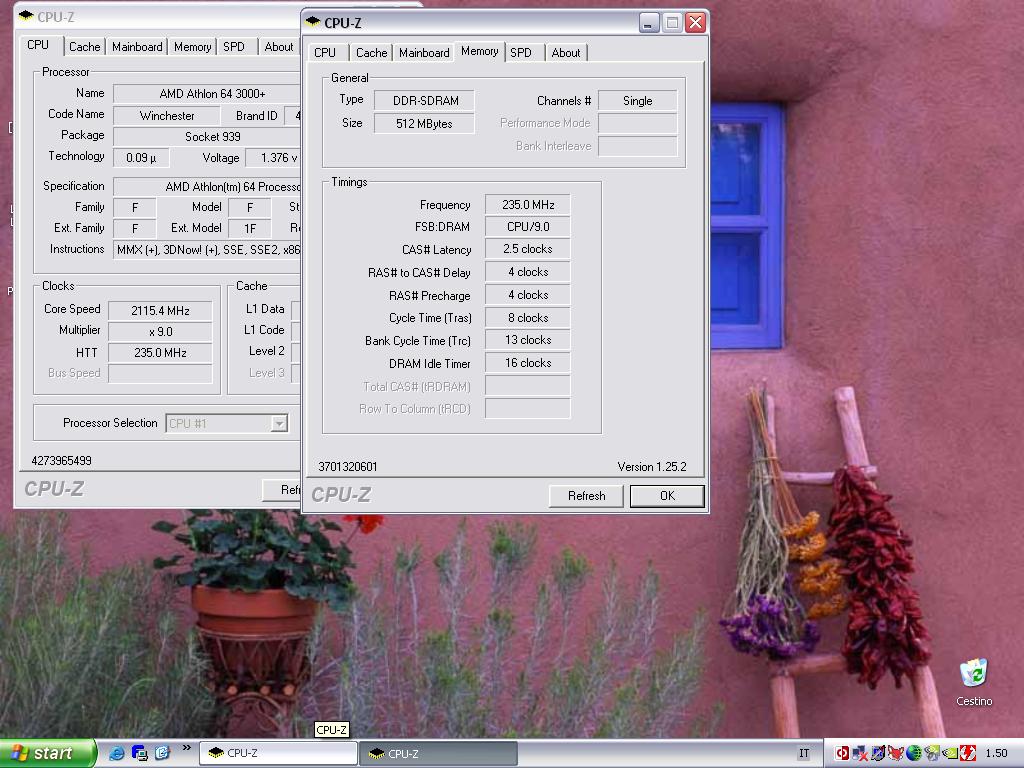The width and height of the screenshot is (1024, 768).
Task: Click the Ext. Model field showing 1F
Action: (x=250, y=229)
